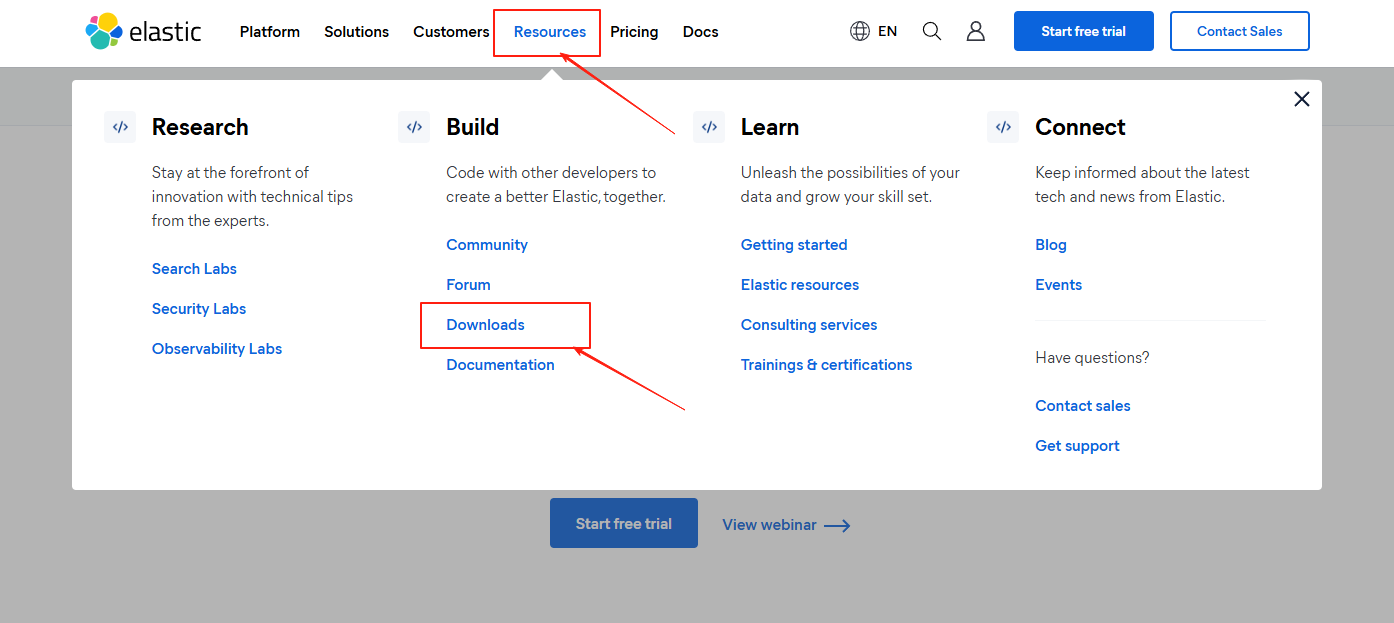Open Trainings & certifications link
This screenshot has width=1394, height=623.
(x=826, y=365)
